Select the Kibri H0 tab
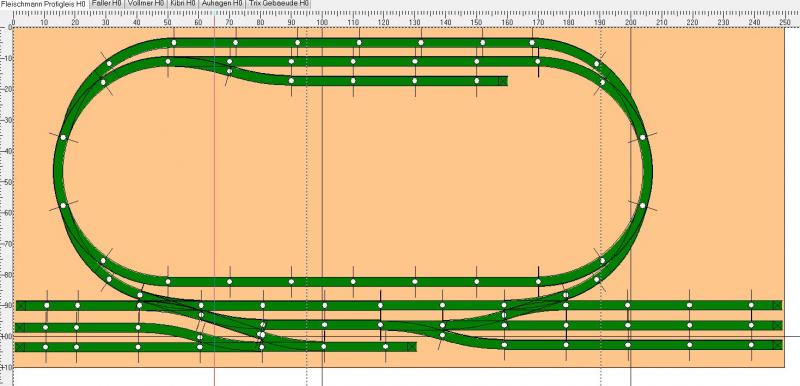 [182, 3]
